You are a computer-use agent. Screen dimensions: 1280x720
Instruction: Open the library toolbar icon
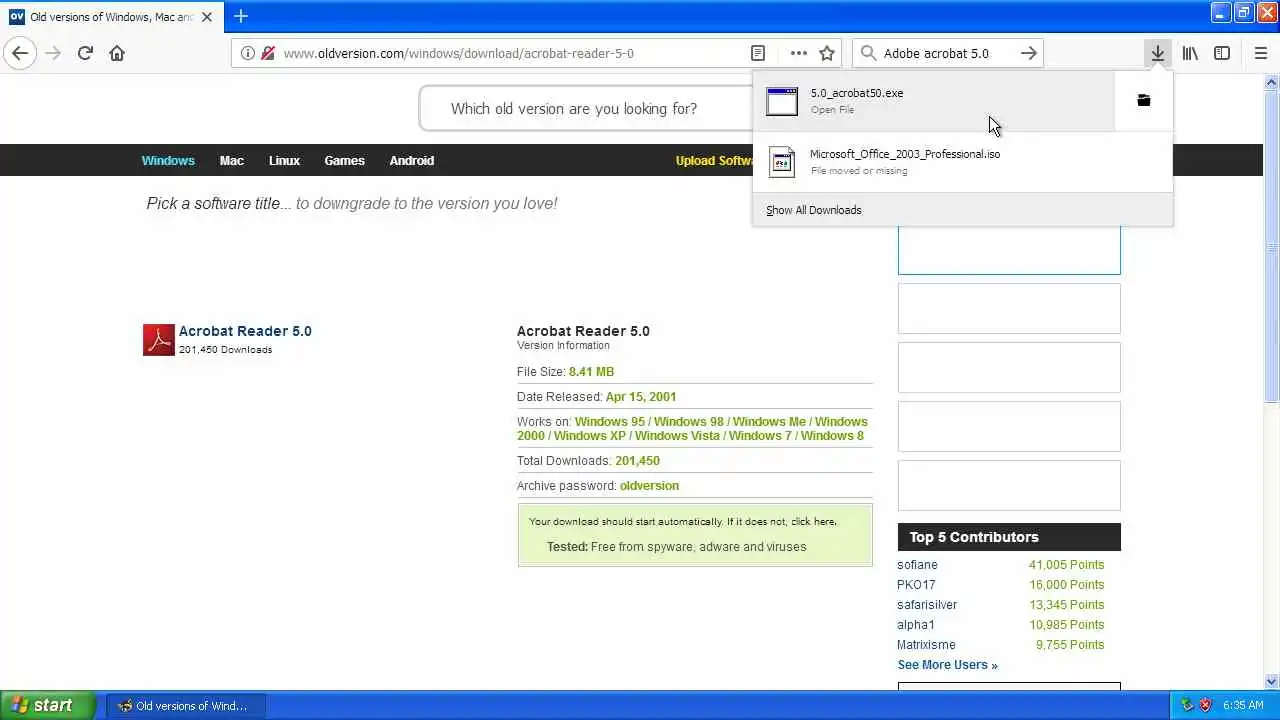[x=1190, y=53]
